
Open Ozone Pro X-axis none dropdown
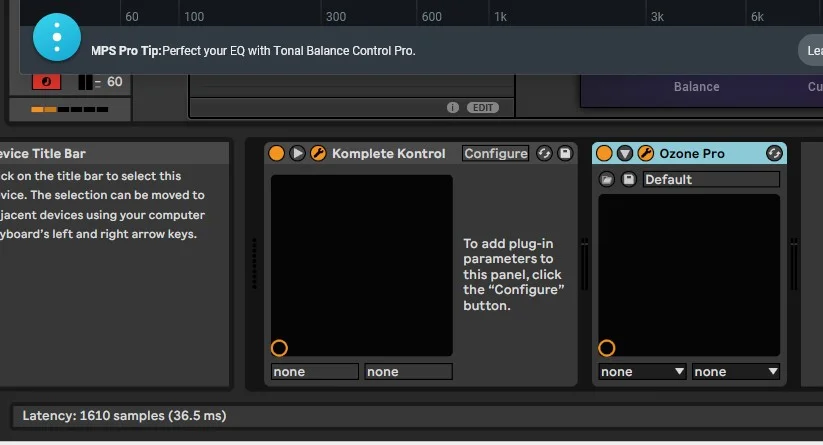point(642,372)
